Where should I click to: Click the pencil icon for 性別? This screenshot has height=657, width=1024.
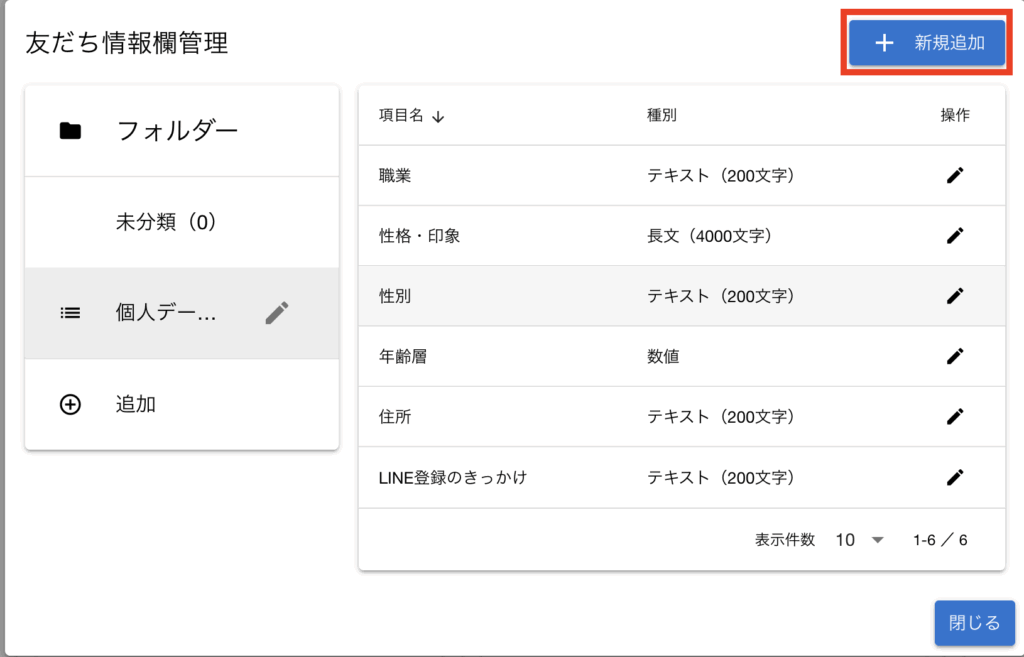tap(955, 296)
